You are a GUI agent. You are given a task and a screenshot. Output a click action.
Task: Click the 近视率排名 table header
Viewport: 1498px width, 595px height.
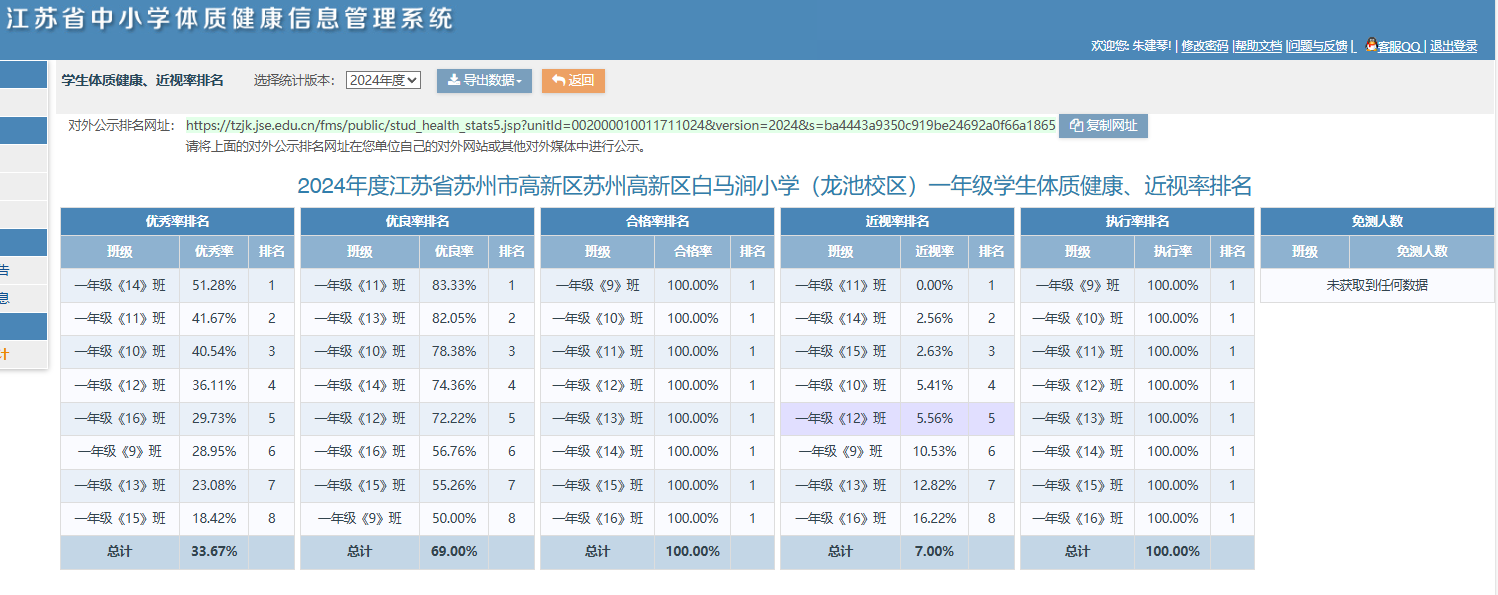click(x=897, y=221)
